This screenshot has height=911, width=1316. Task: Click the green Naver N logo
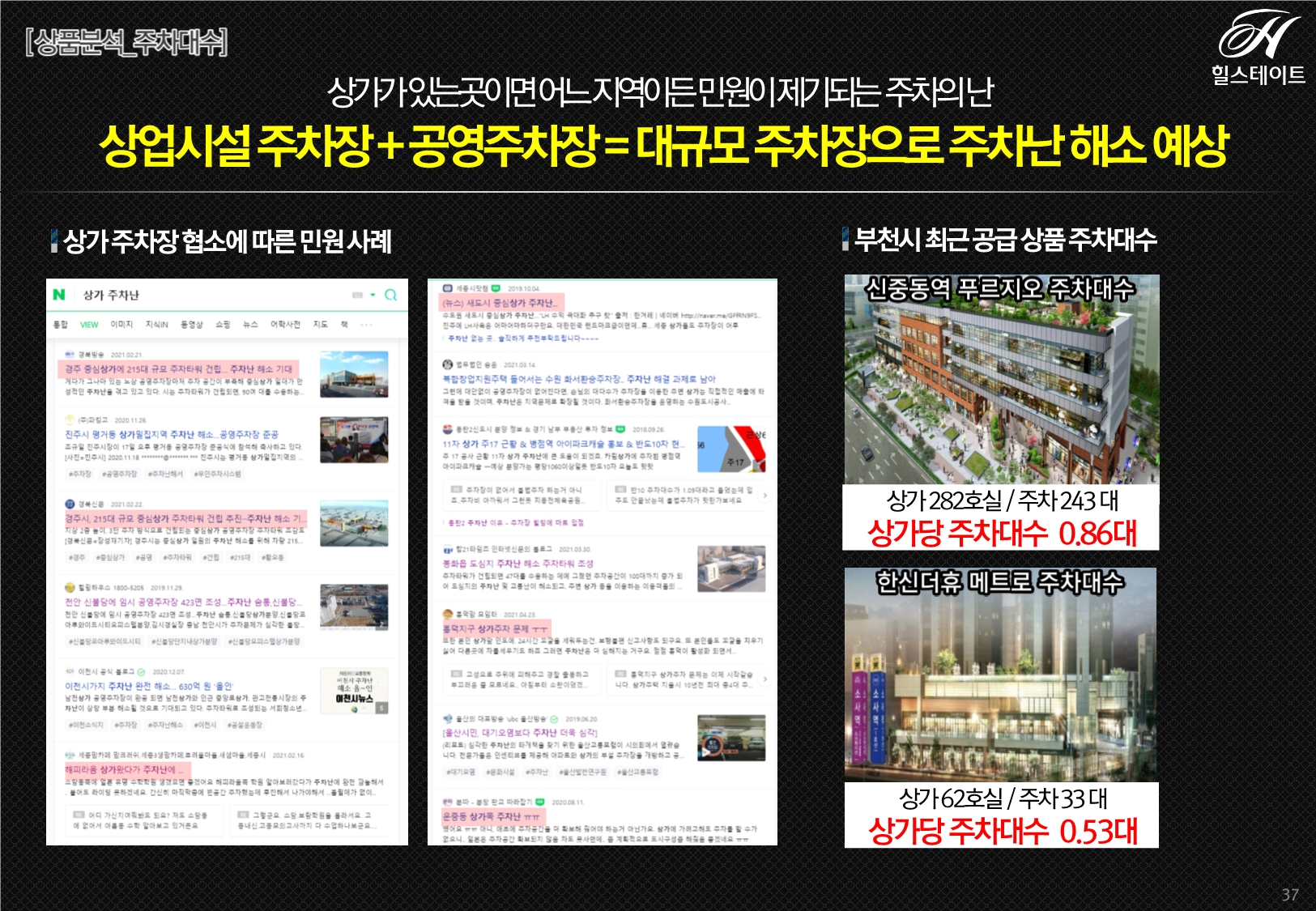point(59,295)
